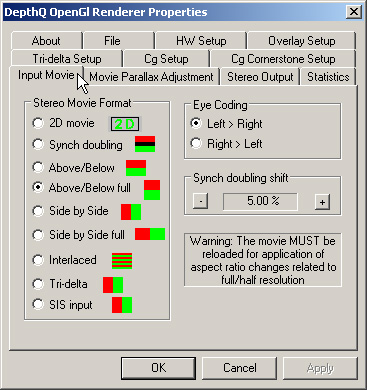Click the Apply button

(x=320, y=368)
